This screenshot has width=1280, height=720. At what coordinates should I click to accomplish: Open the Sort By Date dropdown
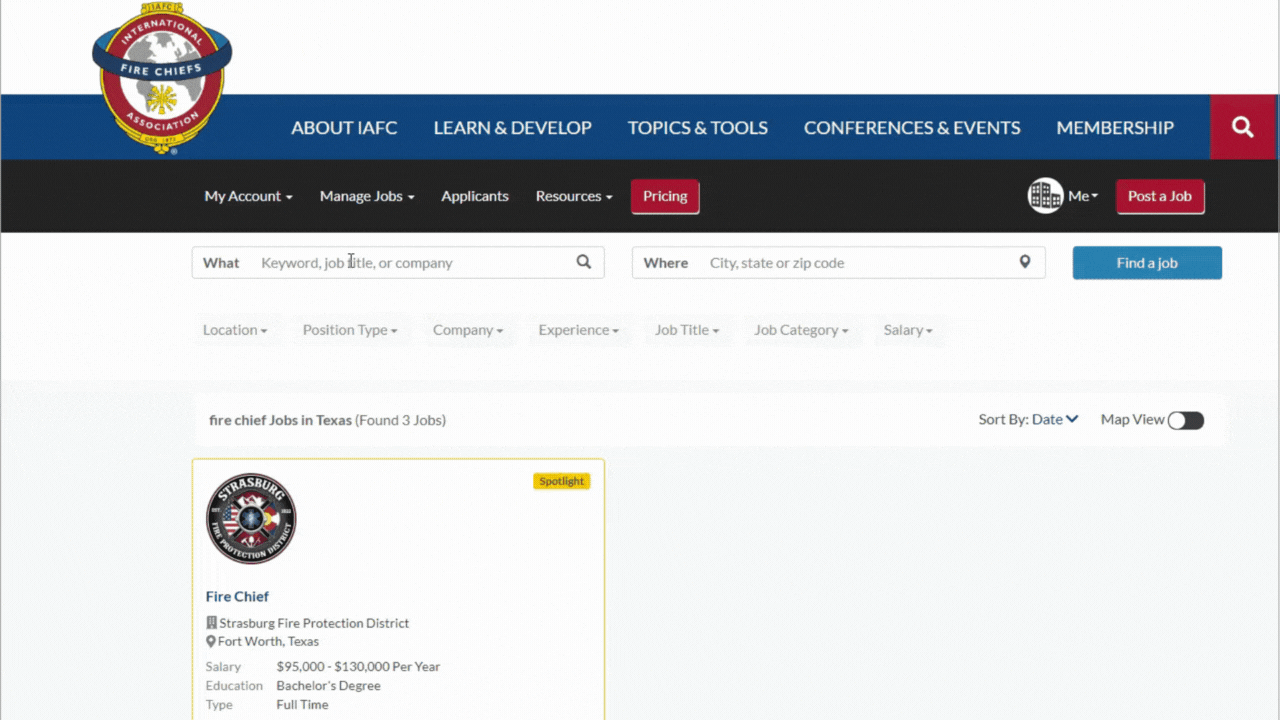point(1054,420)
